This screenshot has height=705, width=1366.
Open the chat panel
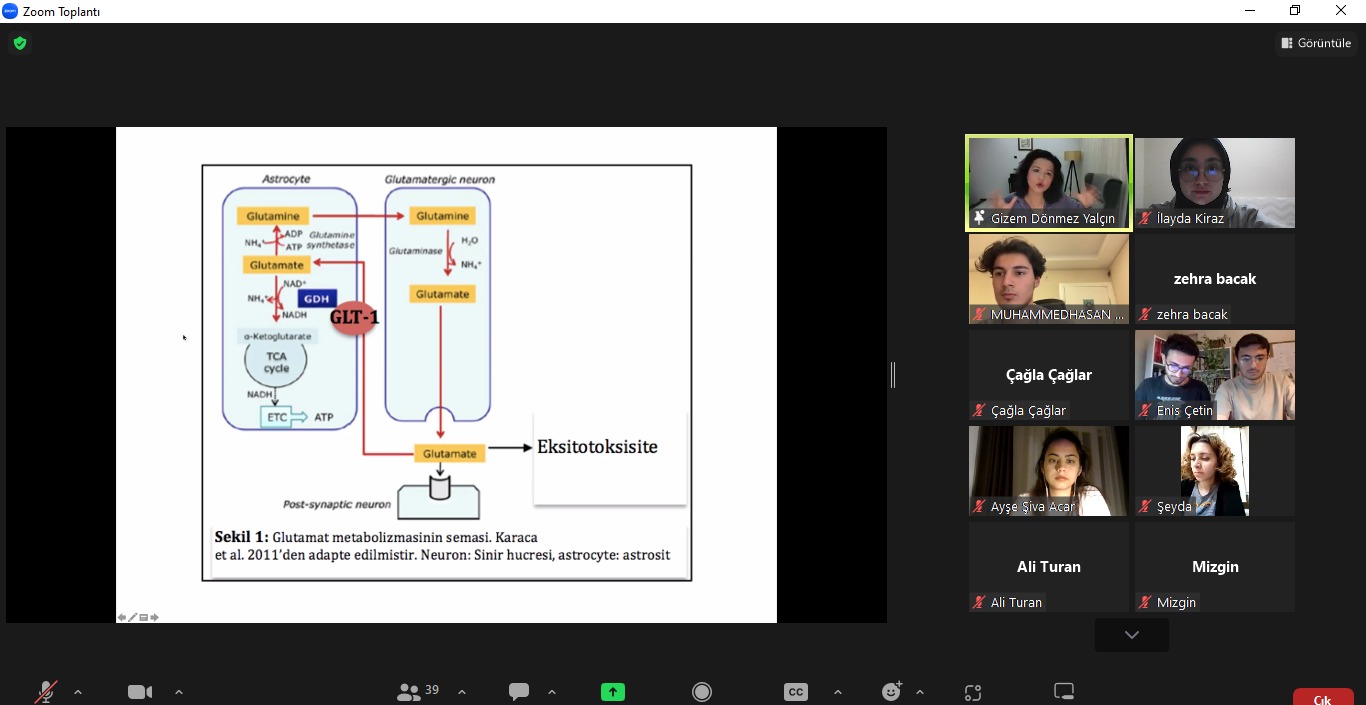pyautogui.click(x=518, y=692)
